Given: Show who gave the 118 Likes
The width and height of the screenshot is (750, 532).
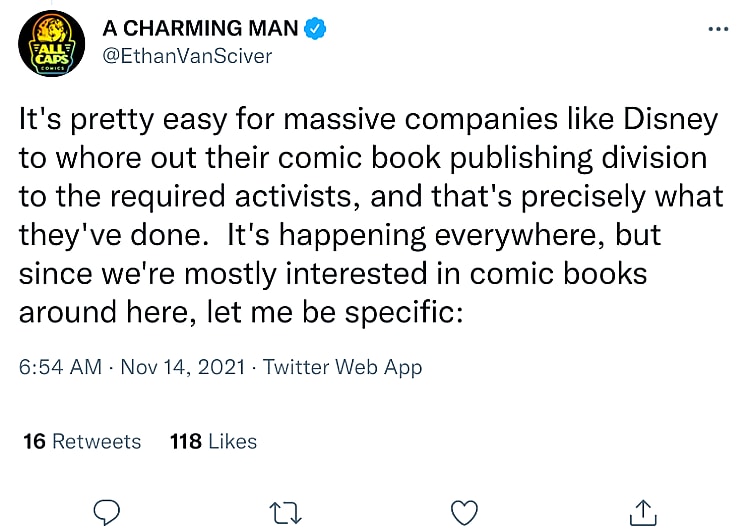Looking at the screenshot, I should (214, 441).
